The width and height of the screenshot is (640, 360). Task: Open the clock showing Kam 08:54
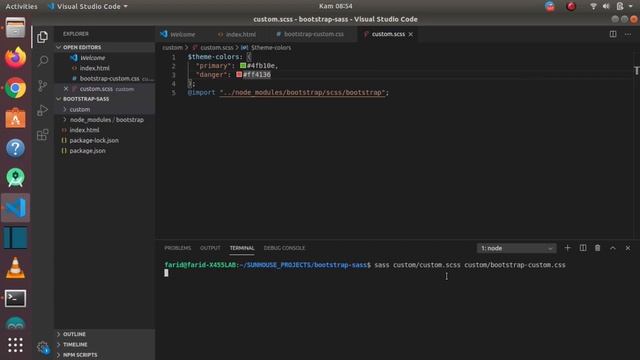pyautogui.click(x=336, y=6)
